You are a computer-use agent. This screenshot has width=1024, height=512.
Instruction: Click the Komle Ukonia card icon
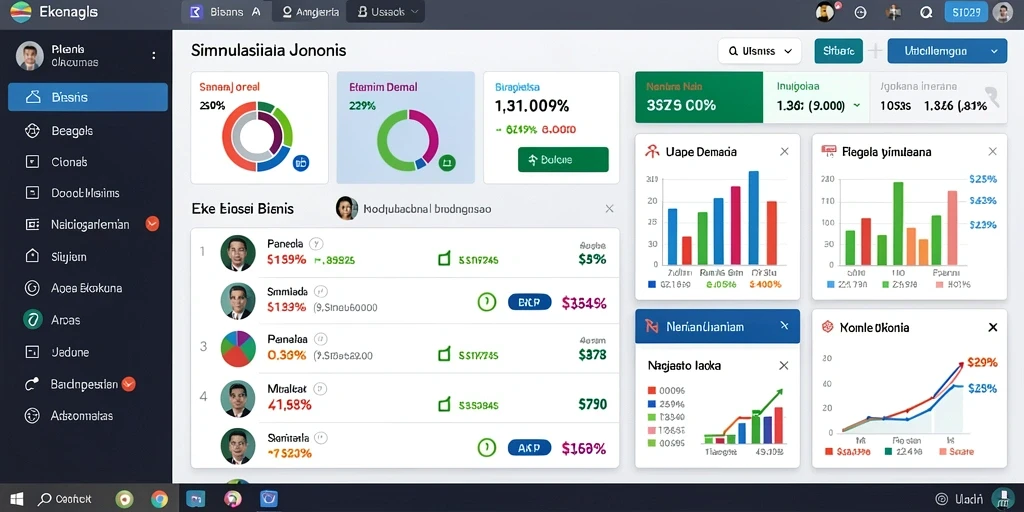(x=828, y=327)
